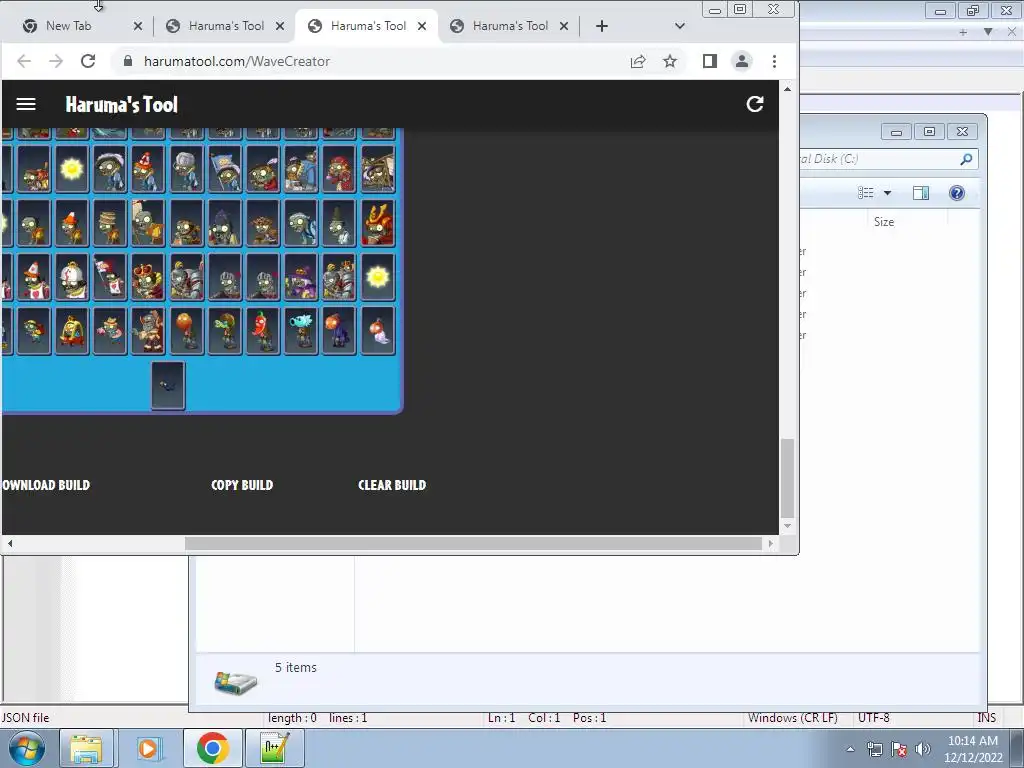1024x768 pixels.
Task: Select the blue flag zombie card
Action: point(225,169)
